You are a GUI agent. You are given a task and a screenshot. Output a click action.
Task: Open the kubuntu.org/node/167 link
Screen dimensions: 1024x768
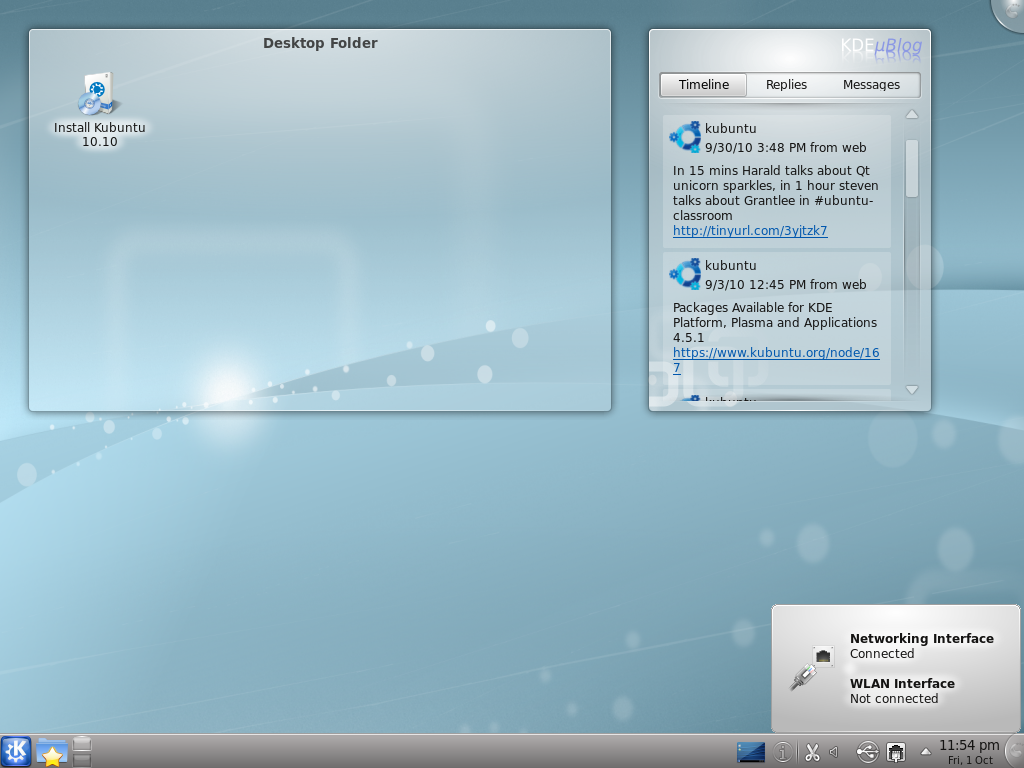point(776,360)
